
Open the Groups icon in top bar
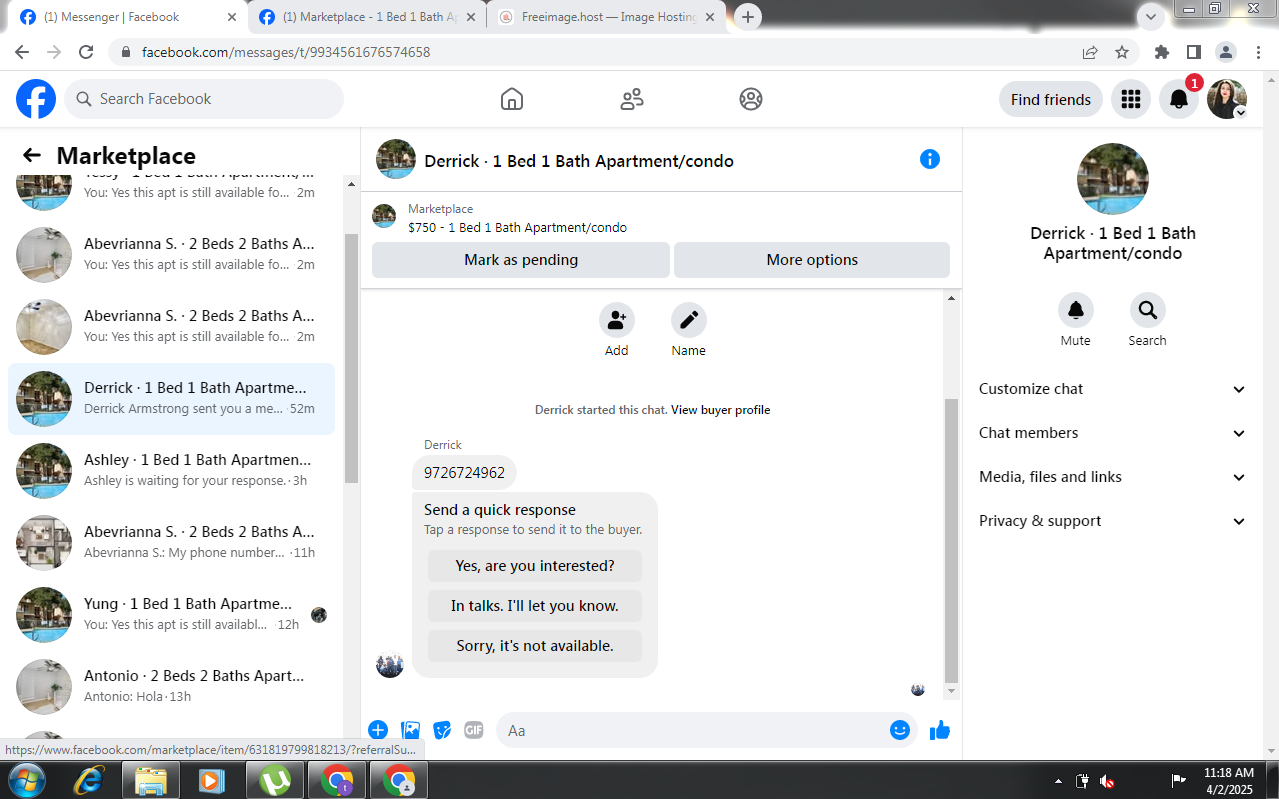click(751, 99)
